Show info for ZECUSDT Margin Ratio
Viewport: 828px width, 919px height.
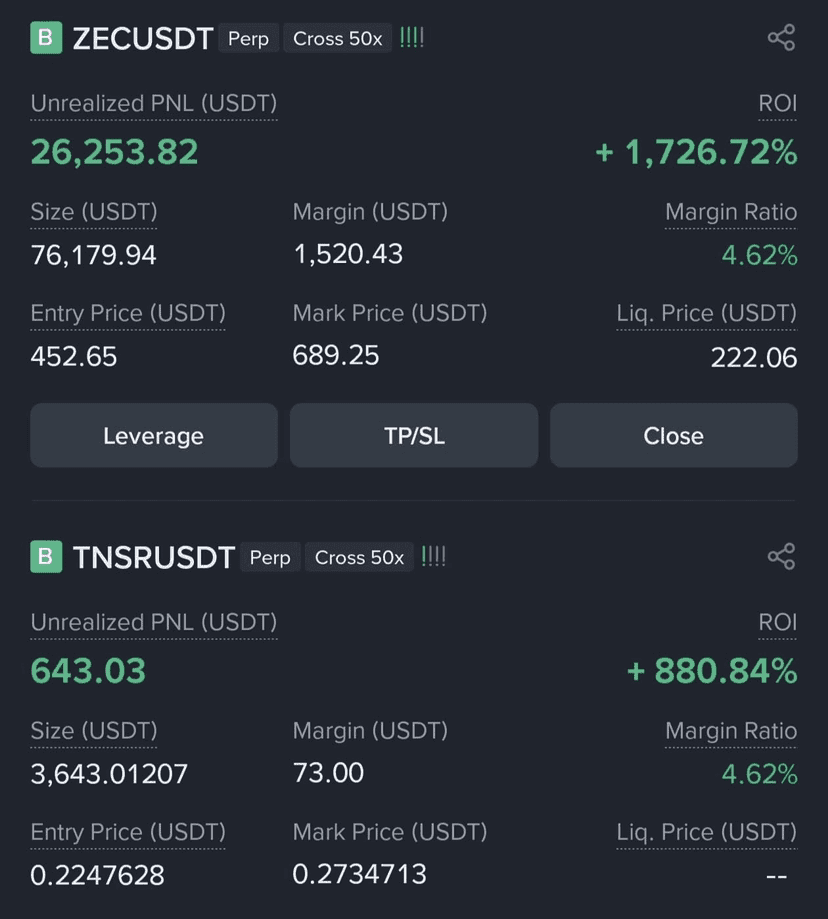(x=731, y=212)
